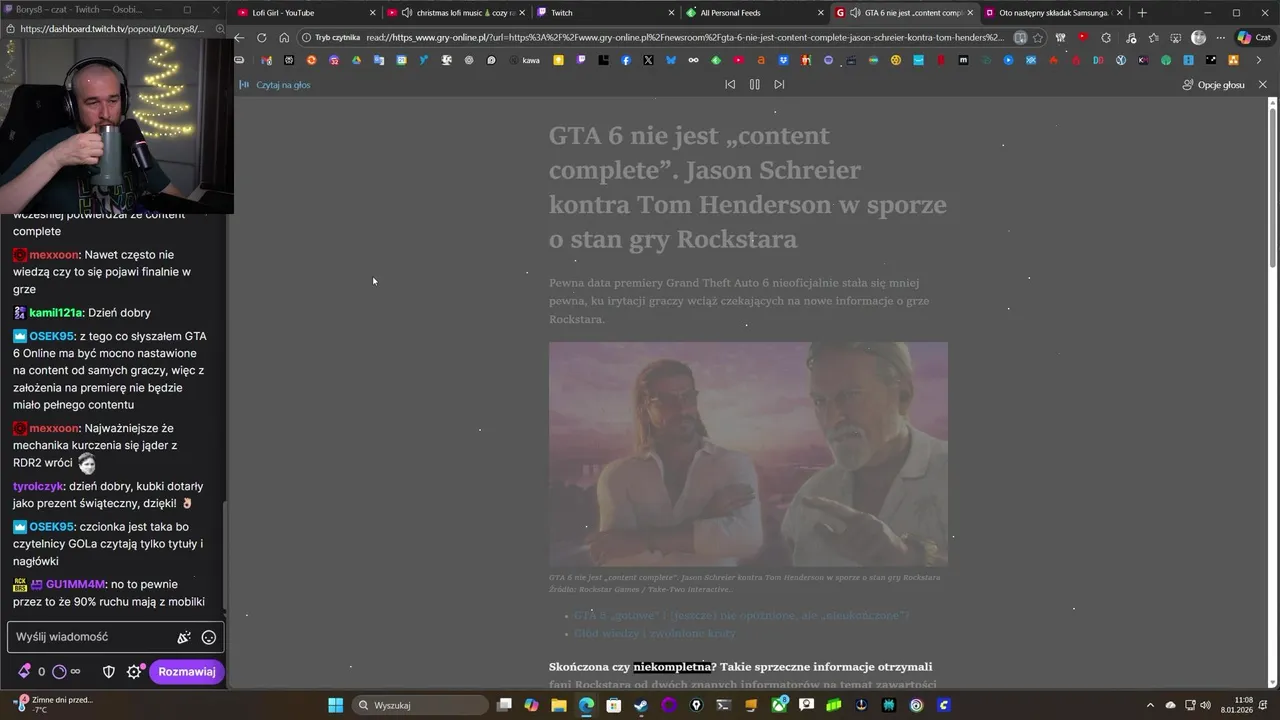Open kamil121a username in chat
Screen dimensions: 1280x720
pos(56,313)
